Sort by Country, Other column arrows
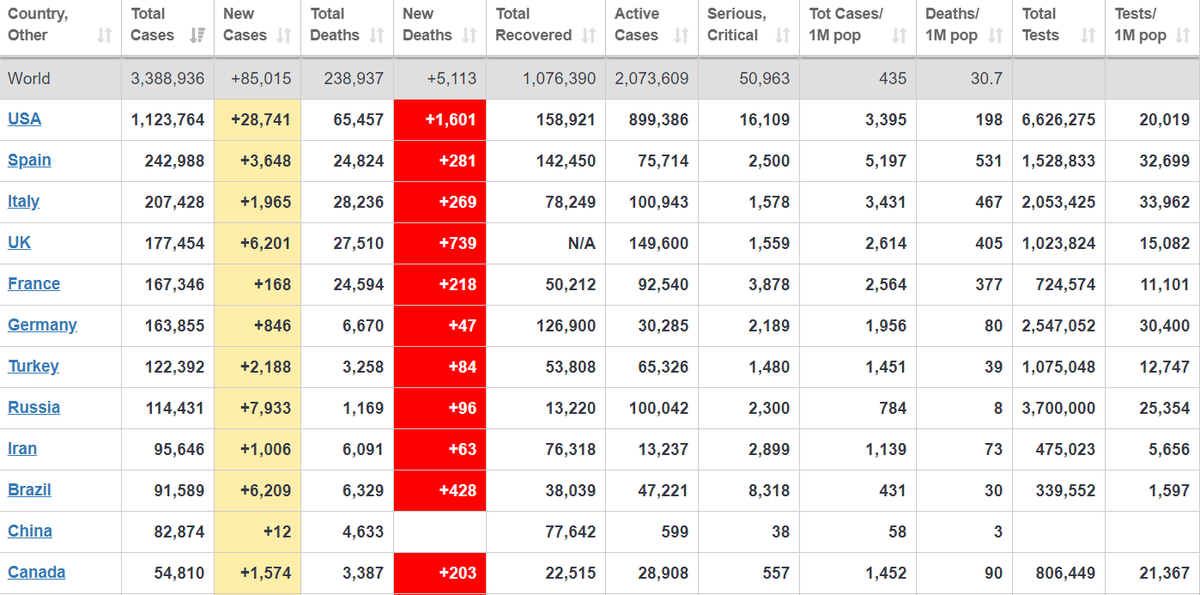Image resolution: width=1200 pixels, height=595 pixels. pyautogui.click(x=104, y=36)
